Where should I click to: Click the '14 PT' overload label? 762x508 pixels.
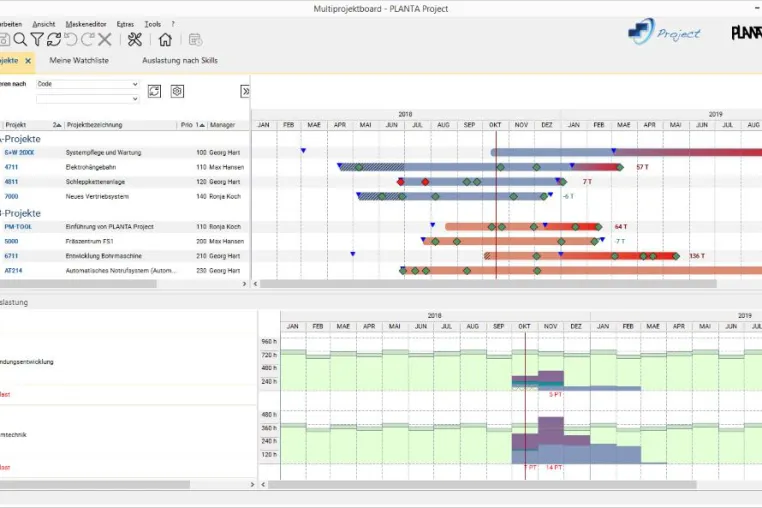(x=554, y=467)
